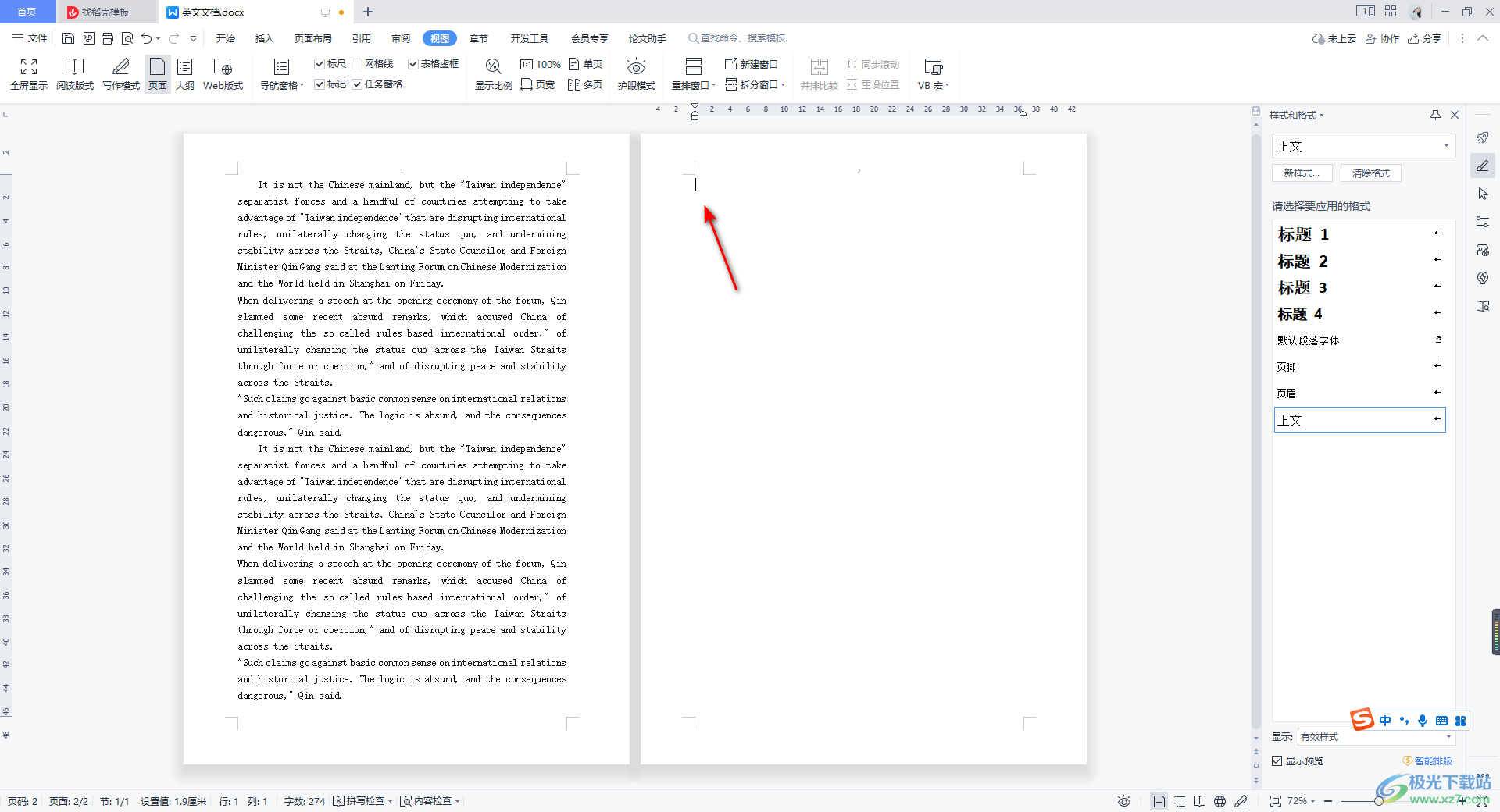
Task: Switch to the Start (开始) ribbon tab
Action: click(226, 38)
